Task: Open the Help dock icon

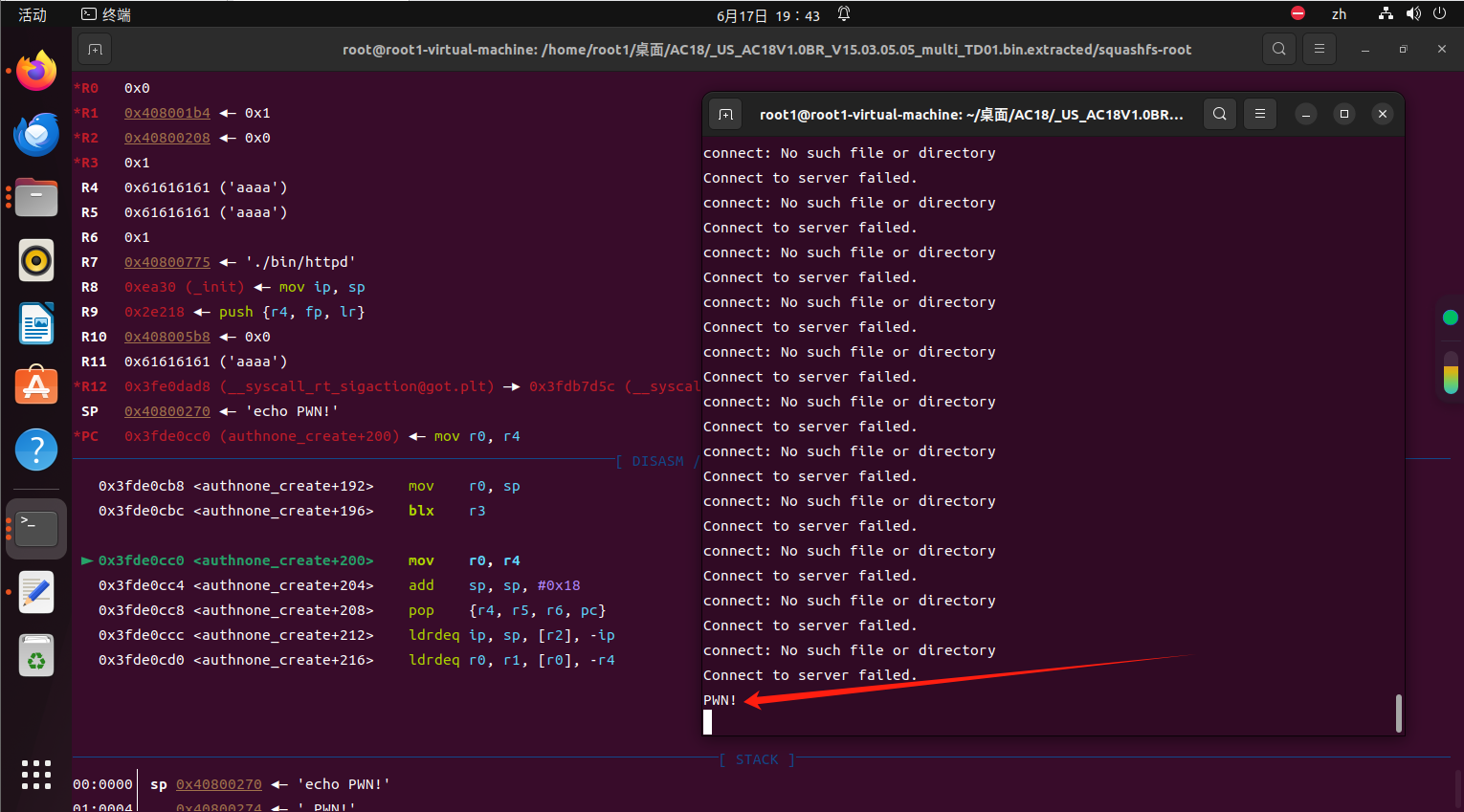Action: pyautogui.click(x=36, y=450)
